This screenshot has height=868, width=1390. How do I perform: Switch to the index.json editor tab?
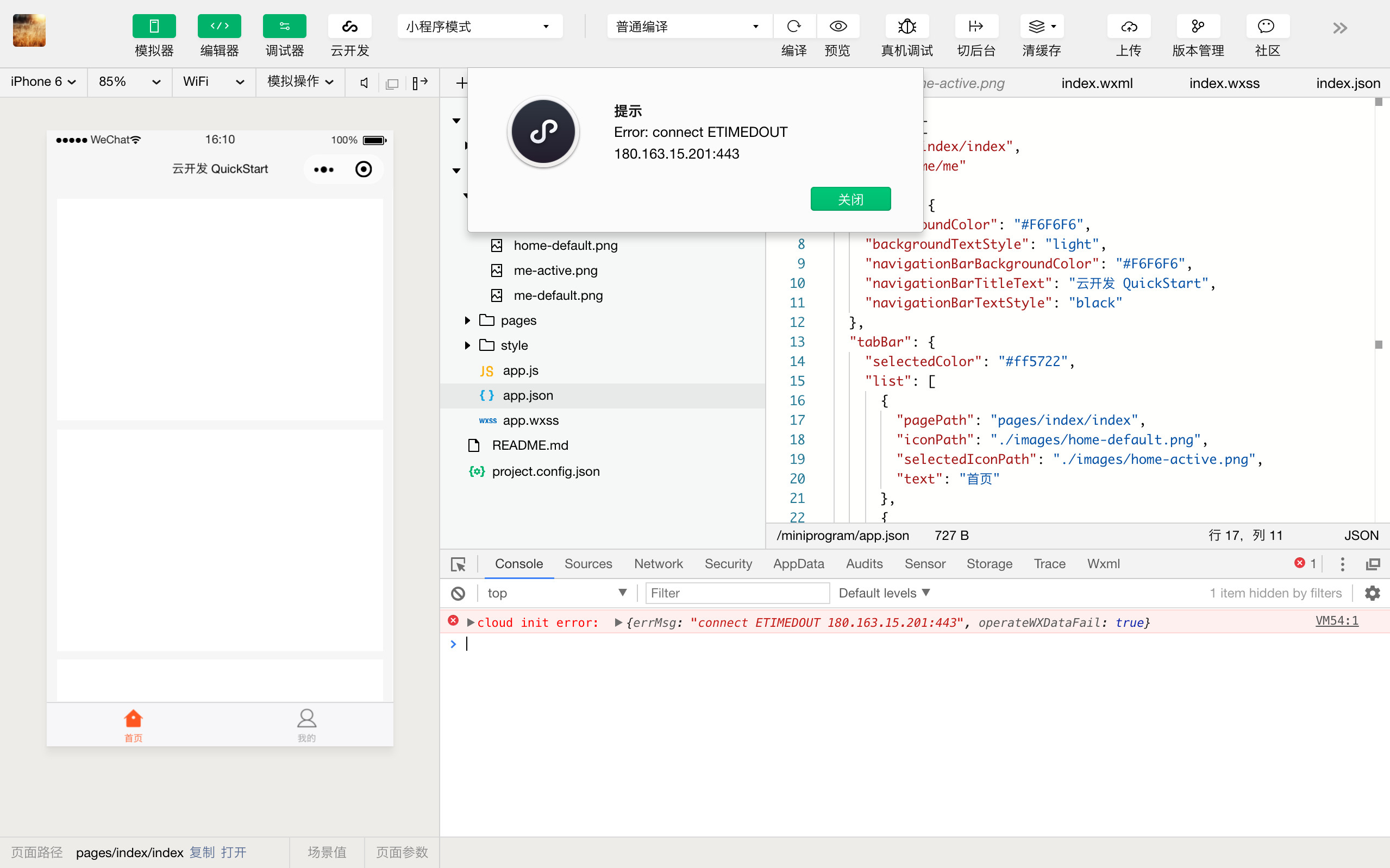pyautogui.click(x=1348, y=83)
